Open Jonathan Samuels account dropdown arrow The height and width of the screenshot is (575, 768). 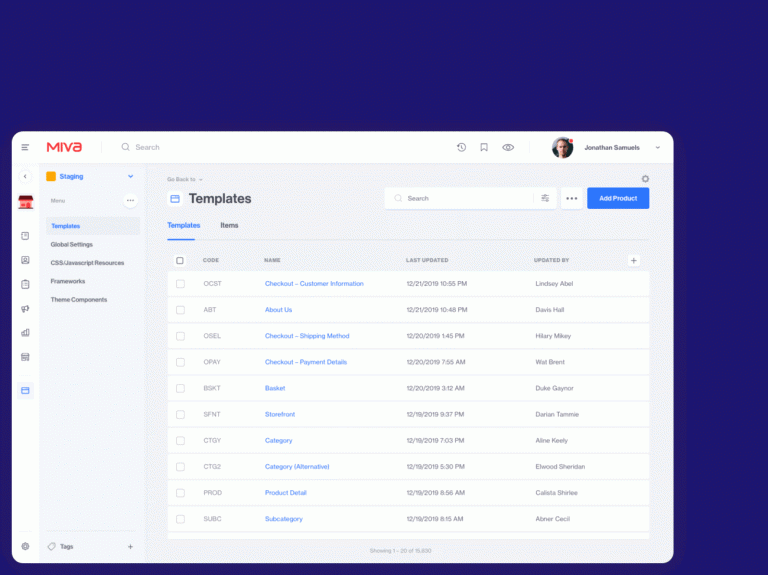(657, 147)
